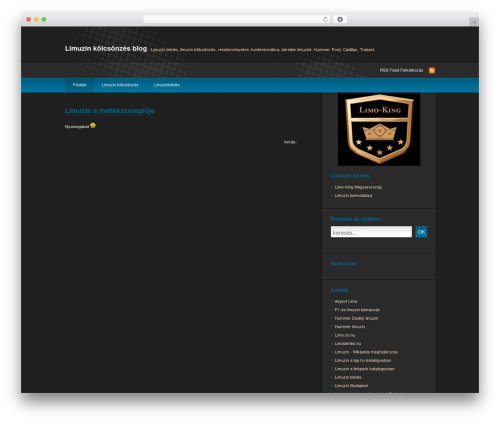This screenshot has height=423, width=500.
Task: Click the F1-es limuzin link
Action: click(x=357, y=310)
